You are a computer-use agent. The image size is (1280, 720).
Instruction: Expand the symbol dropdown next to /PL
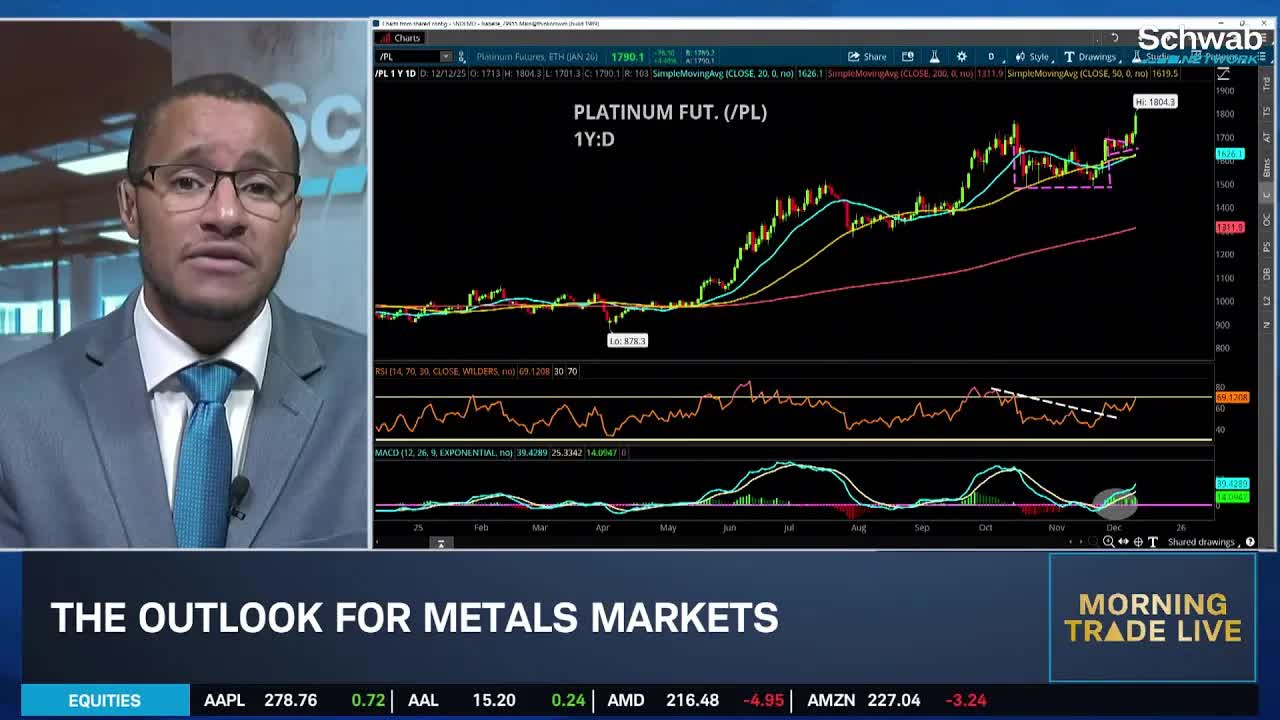tap(446, 57)
